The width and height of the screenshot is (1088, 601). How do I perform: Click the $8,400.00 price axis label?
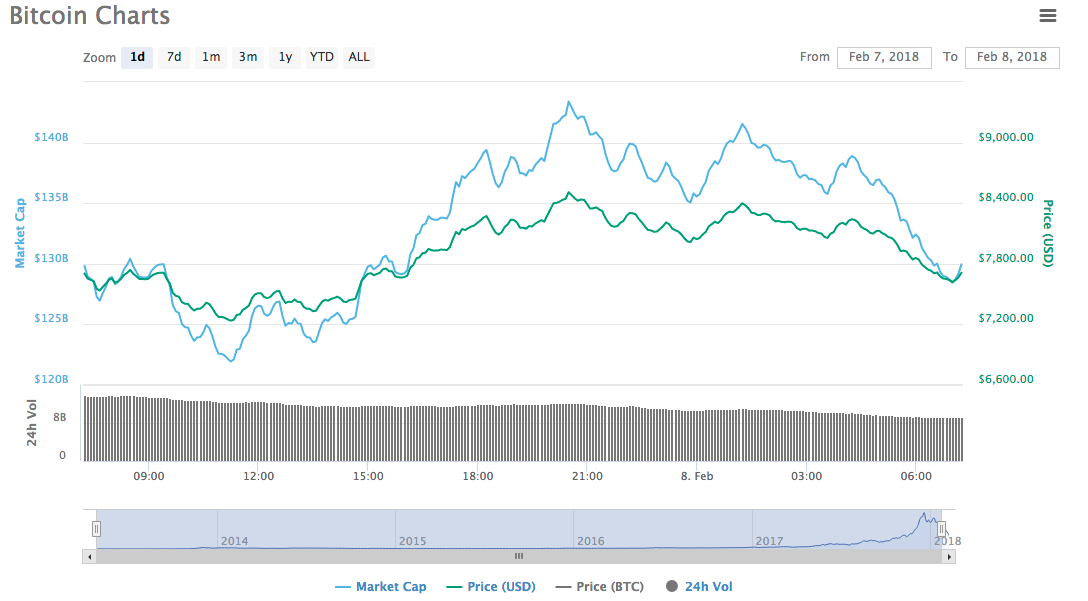(x=1005, y=197)
